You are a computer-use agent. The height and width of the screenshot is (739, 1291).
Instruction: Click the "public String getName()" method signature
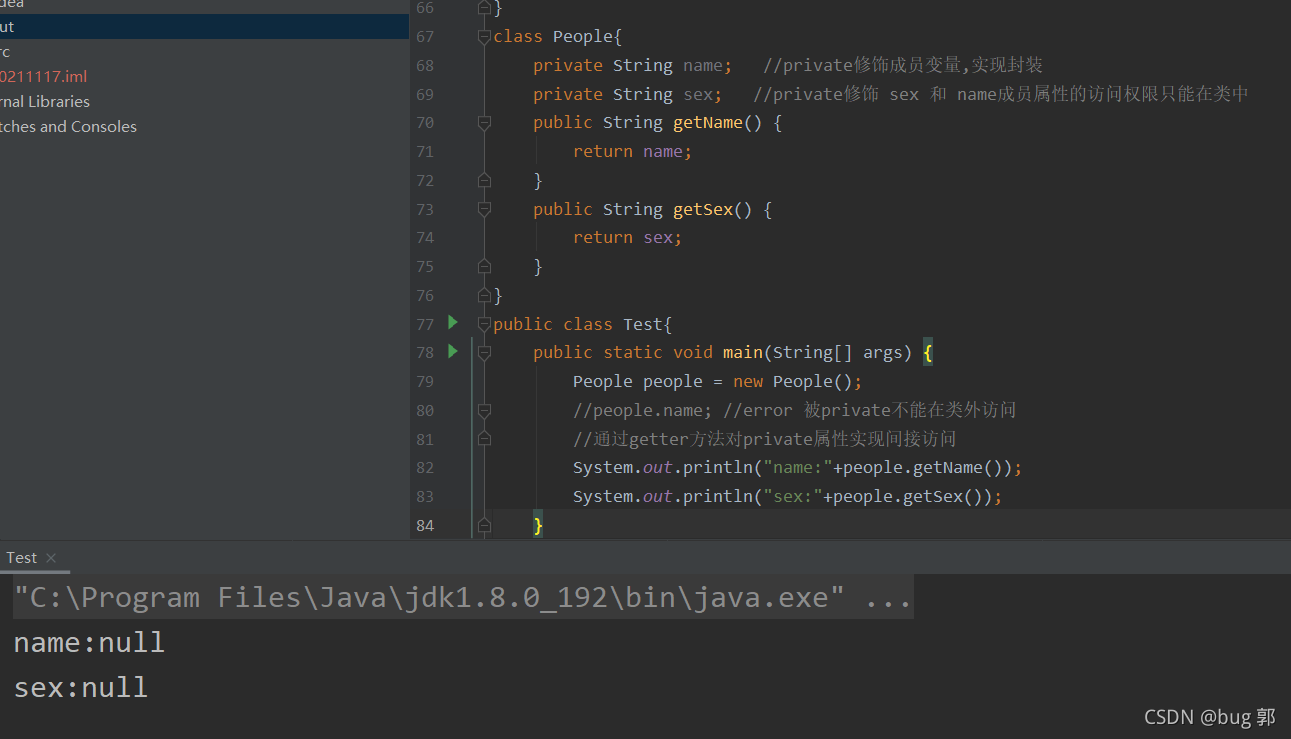pos(648,122)
